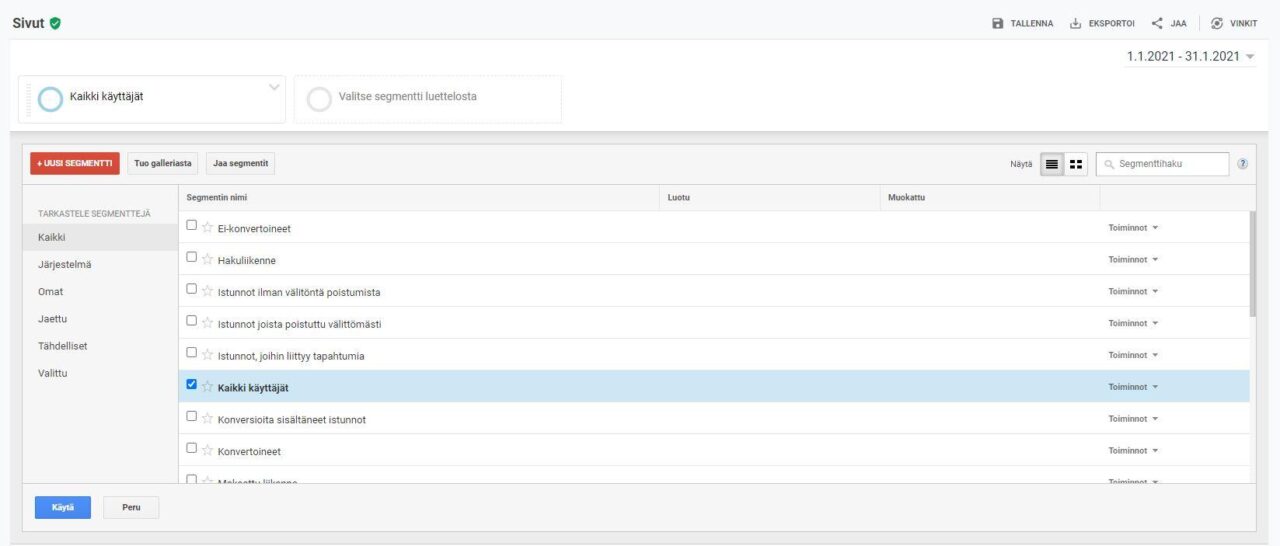
Task: Switch to list view layout
Action: pyautogui.click(x=1052, y=164)
